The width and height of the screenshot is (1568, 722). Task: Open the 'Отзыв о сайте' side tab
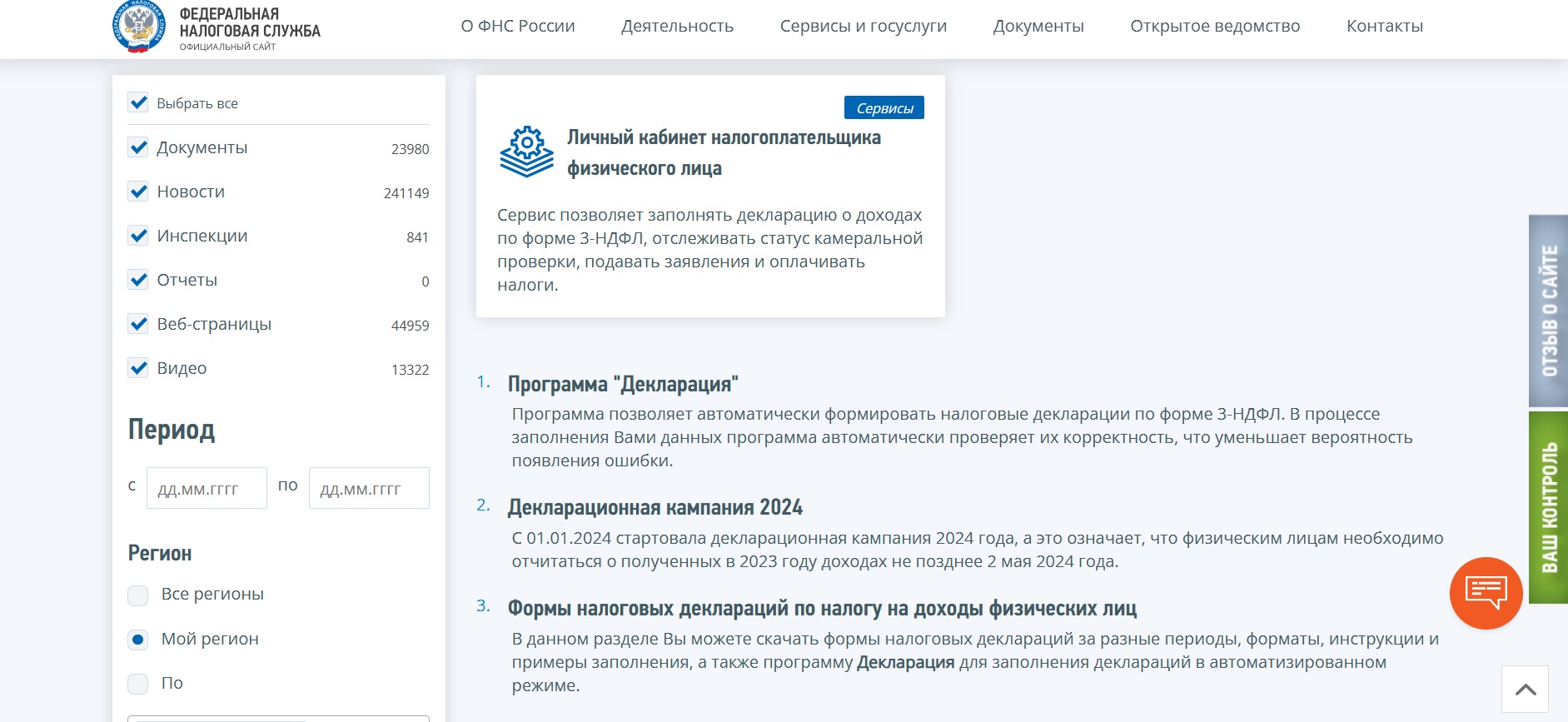tap(1548, 311)
